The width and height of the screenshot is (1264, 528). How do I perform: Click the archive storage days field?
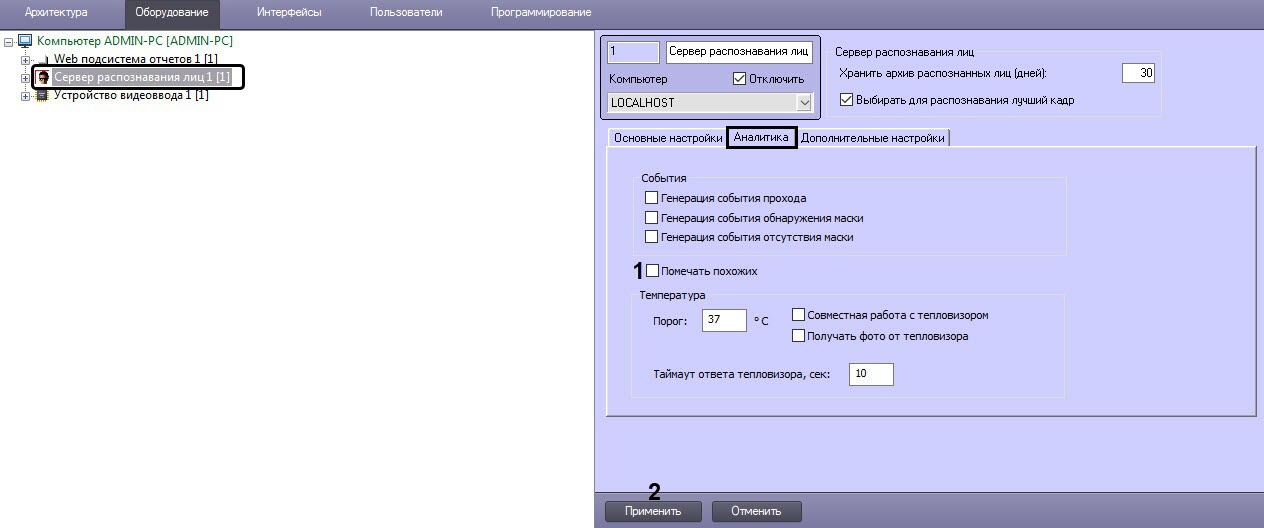[x=1137, y=73]
